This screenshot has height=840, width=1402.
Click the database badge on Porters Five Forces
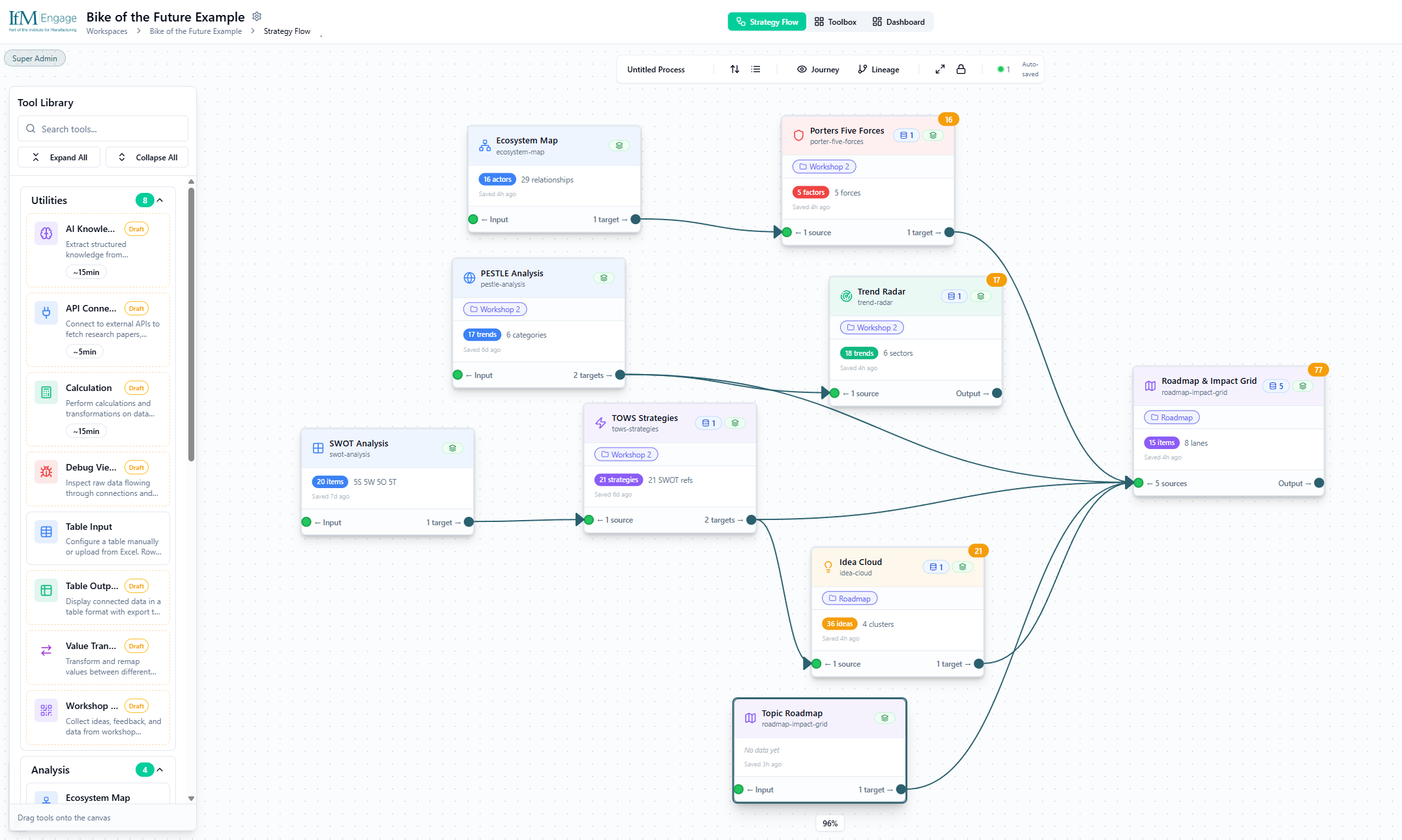(906, 135)
